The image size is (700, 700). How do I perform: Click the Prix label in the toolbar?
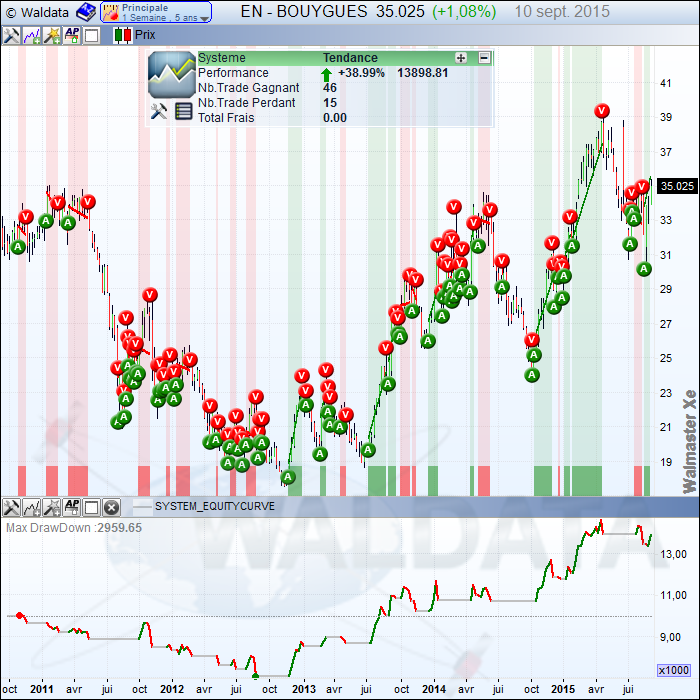click(145, 35)
